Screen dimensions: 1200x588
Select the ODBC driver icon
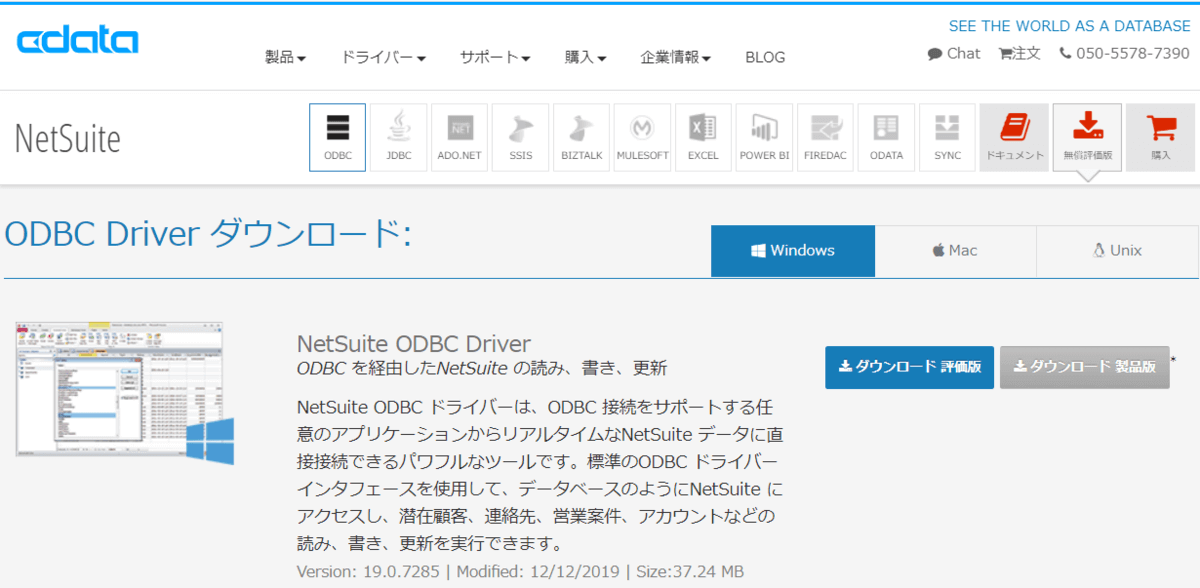(338, 137)
